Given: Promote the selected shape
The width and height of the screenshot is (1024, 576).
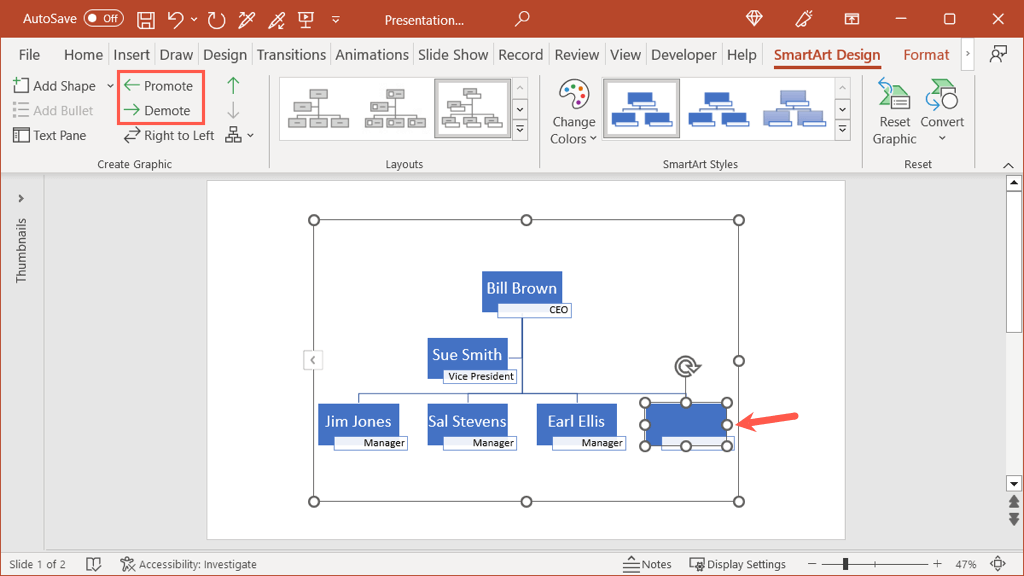Looking at the screenshot, I should click(x=159, y=86).
